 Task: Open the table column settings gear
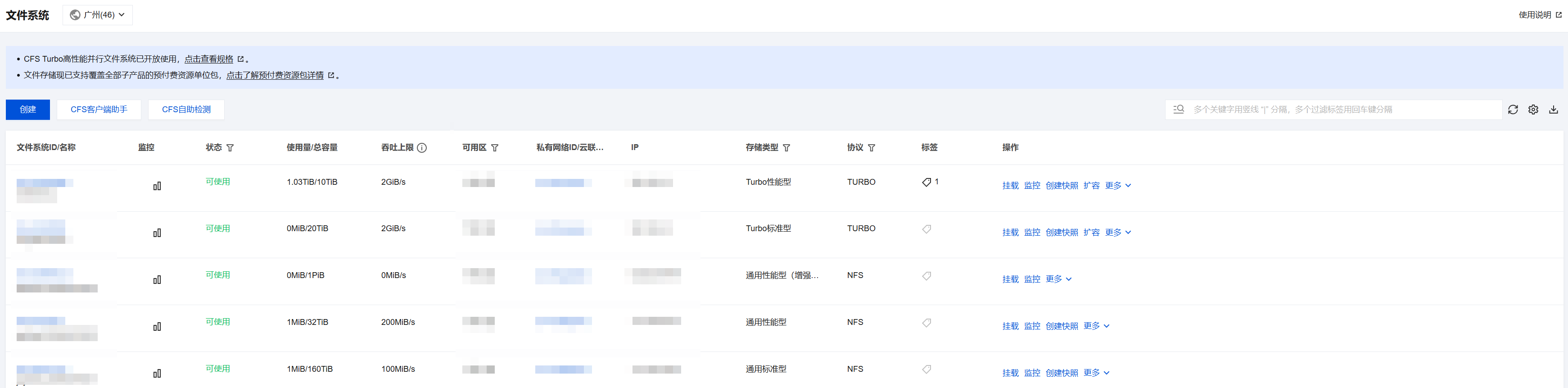coord(1533,110)
